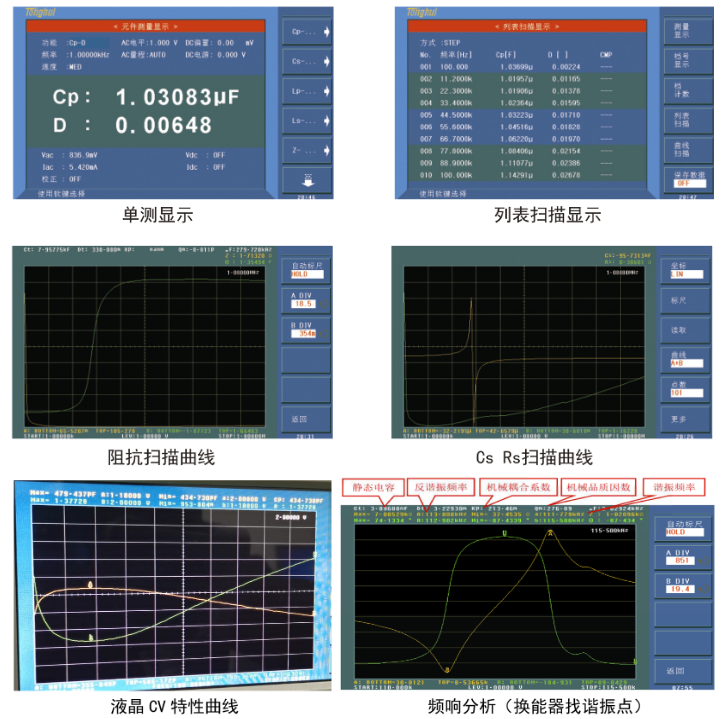Adjust A DIV 18.5 softkey
The image size is (722, 719).
pyautogui.click(x=307, y=300)
